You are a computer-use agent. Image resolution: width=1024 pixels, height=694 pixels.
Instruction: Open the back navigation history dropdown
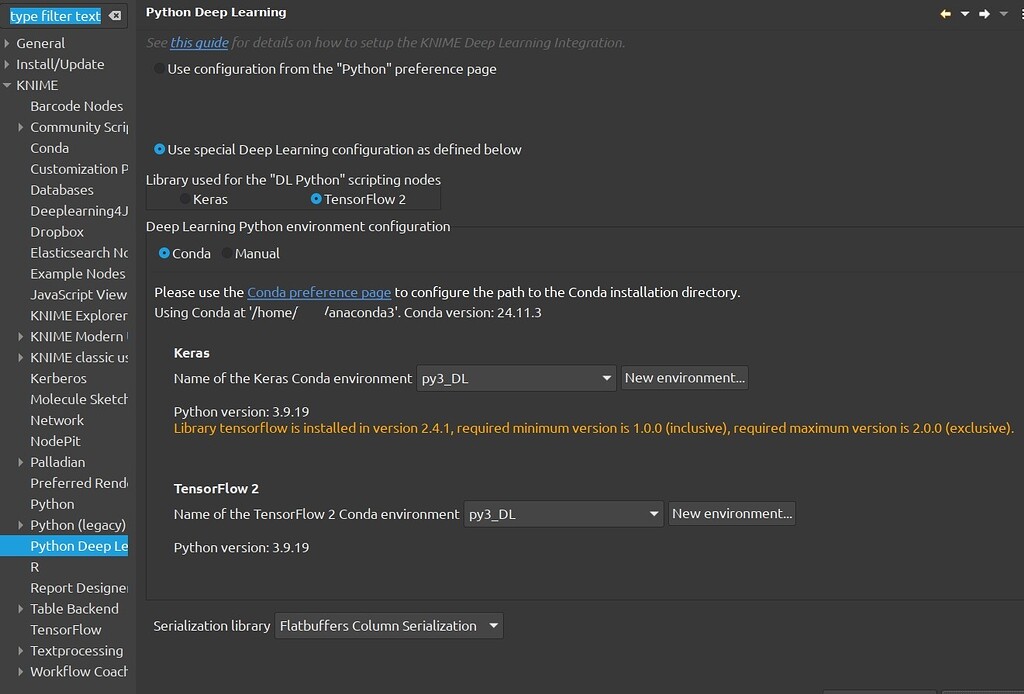(x=963, y=13)
